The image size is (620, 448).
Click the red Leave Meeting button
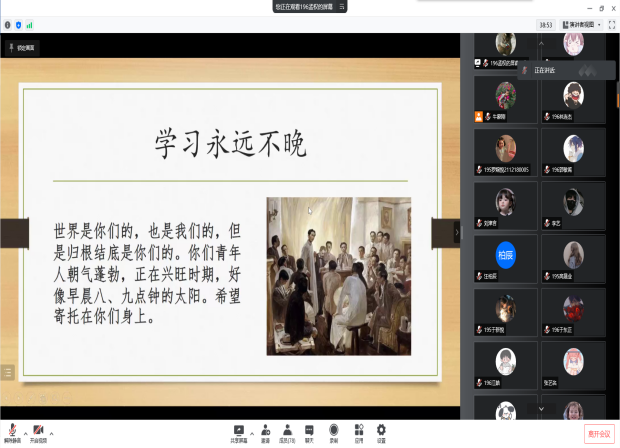point(599,433)
